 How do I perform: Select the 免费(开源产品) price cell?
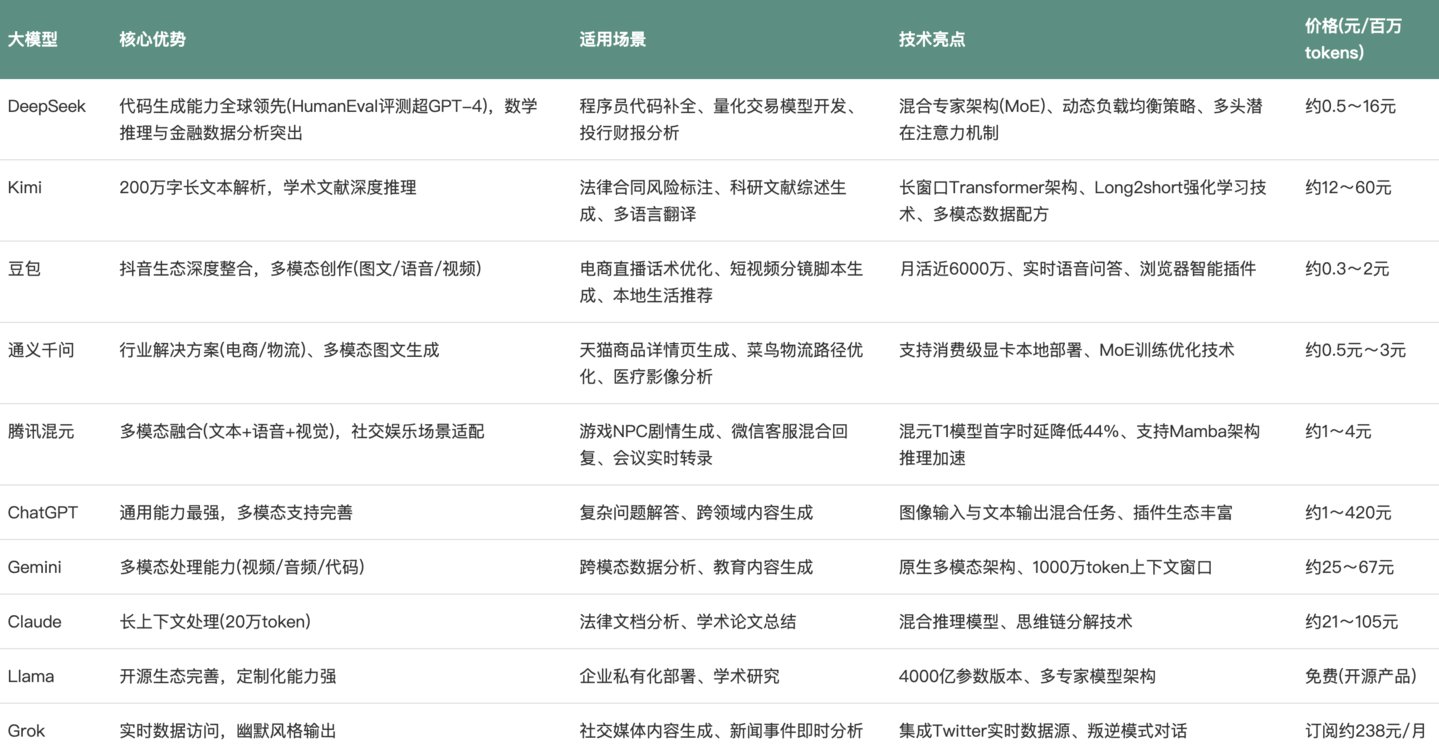click(1360, 676)
